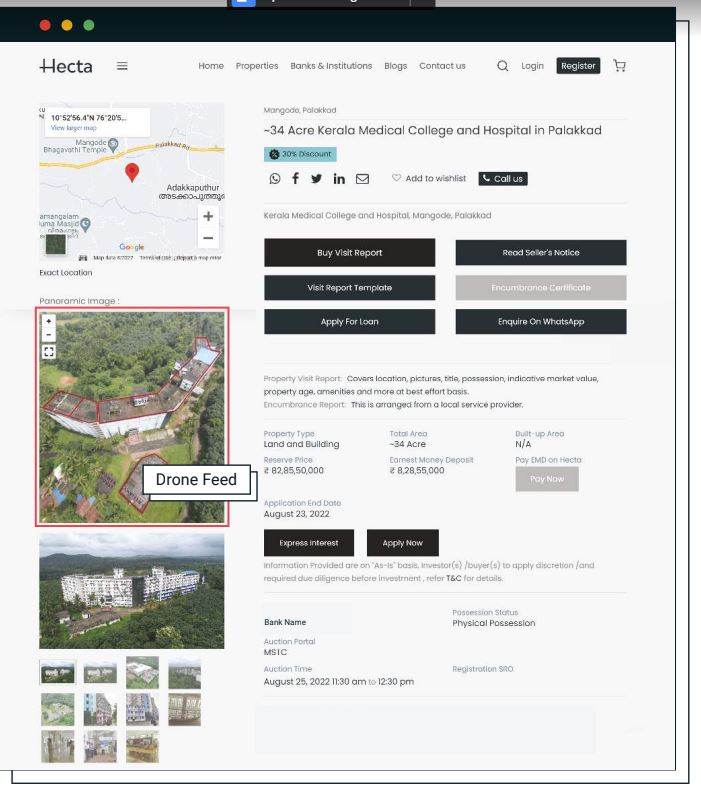701x786 pixels.
Task: Open Home in navigation
Action: tap(211, 66)
